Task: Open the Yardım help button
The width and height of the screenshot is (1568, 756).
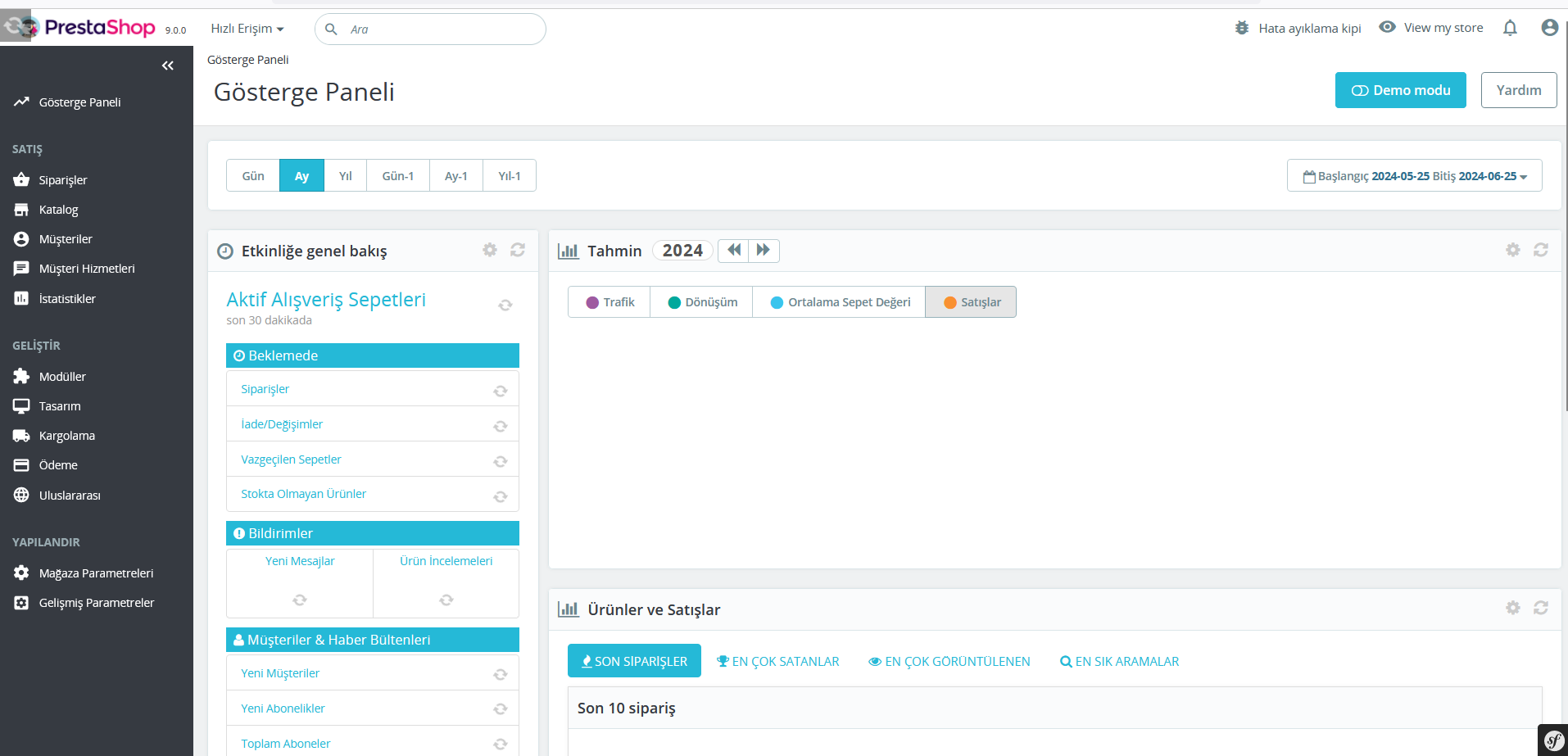Action: pos(1519,90)
